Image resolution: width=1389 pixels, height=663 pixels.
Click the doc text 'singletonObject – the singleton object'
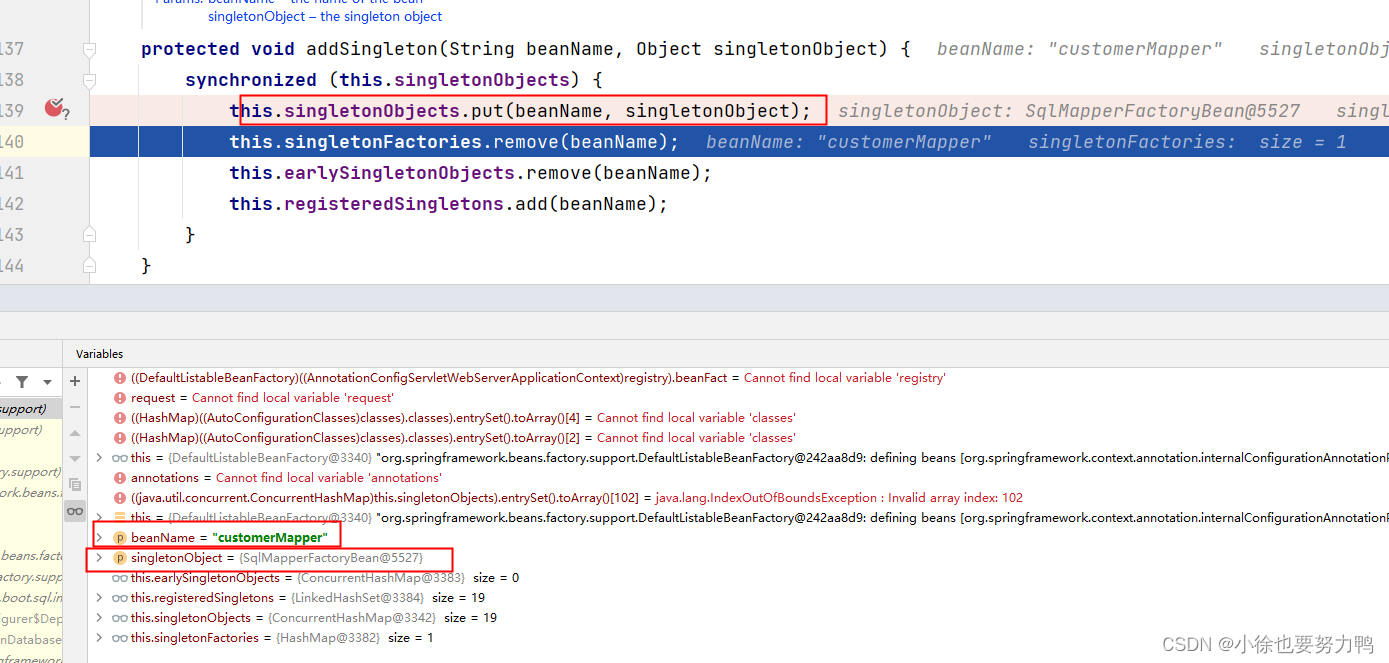(x=325, y=17)
